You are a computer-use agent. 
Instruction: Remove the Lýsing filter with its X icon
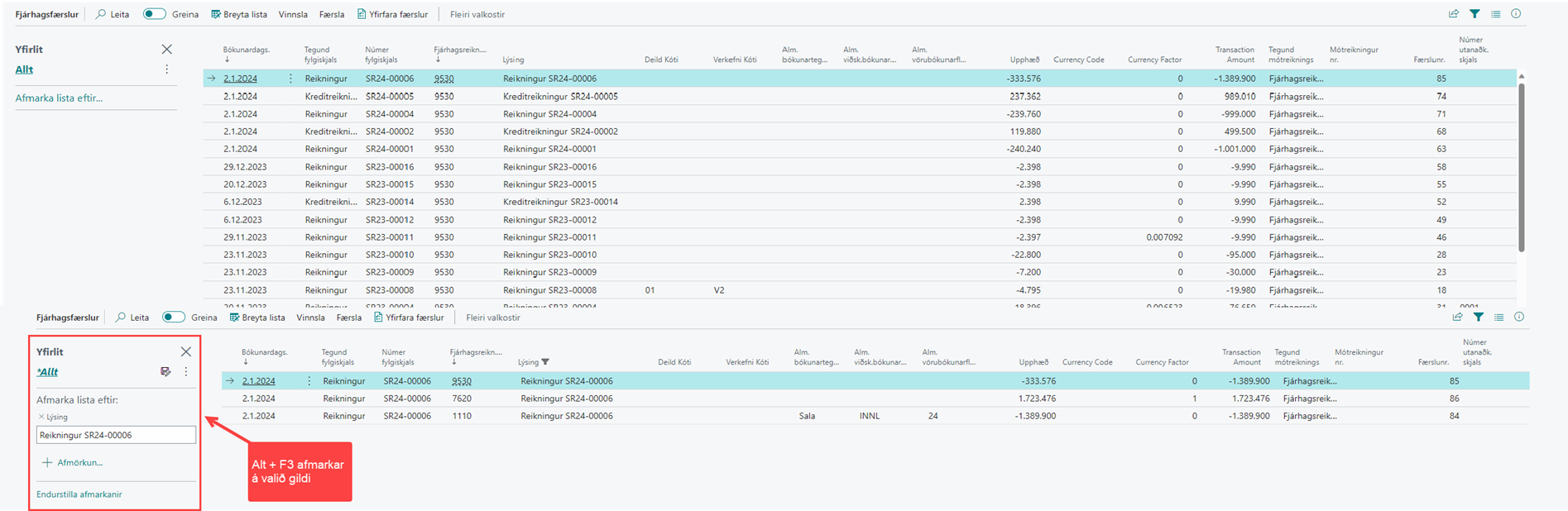(x=41, y=417)
